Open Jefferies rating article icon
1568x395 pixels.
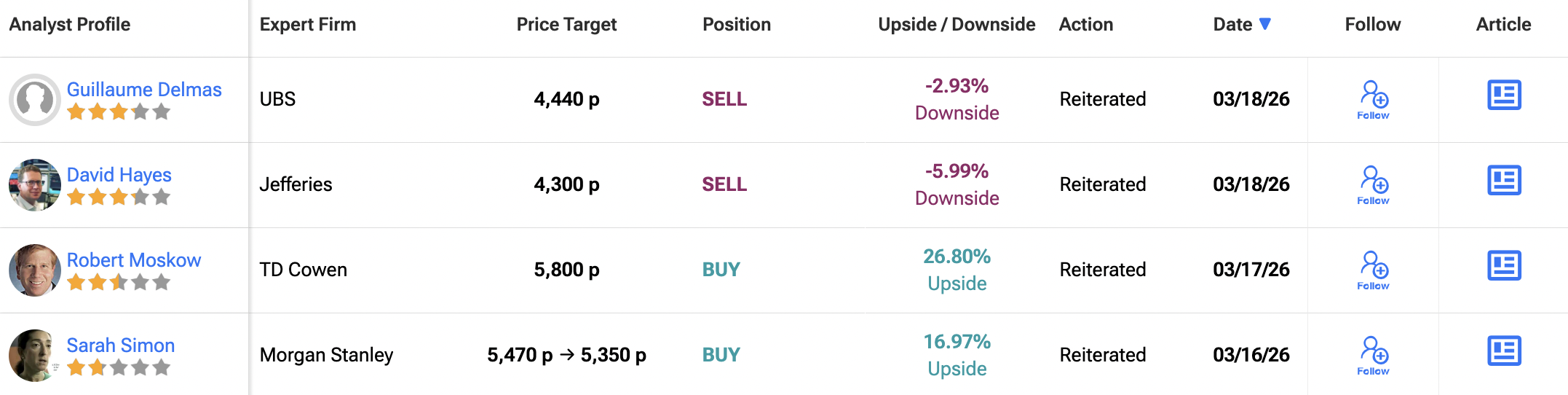(x=1504, y=181)
